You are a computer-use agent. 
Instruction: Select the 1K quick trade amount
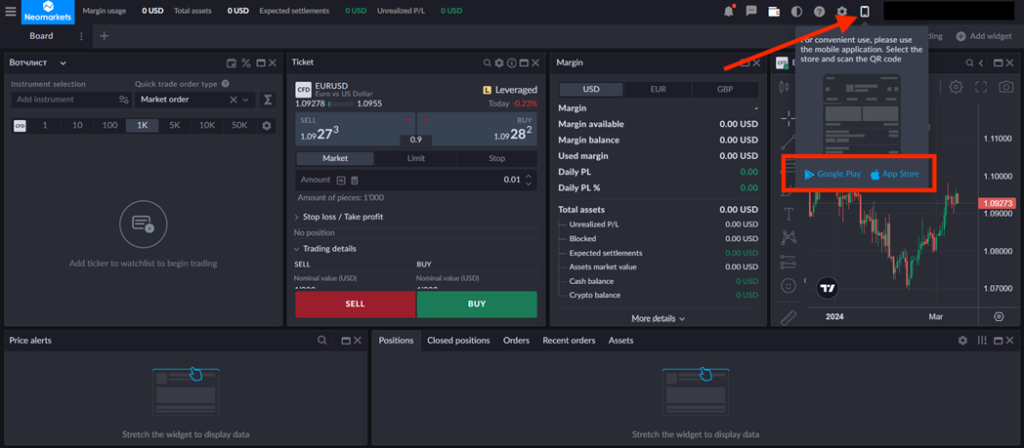click(141, 126)
